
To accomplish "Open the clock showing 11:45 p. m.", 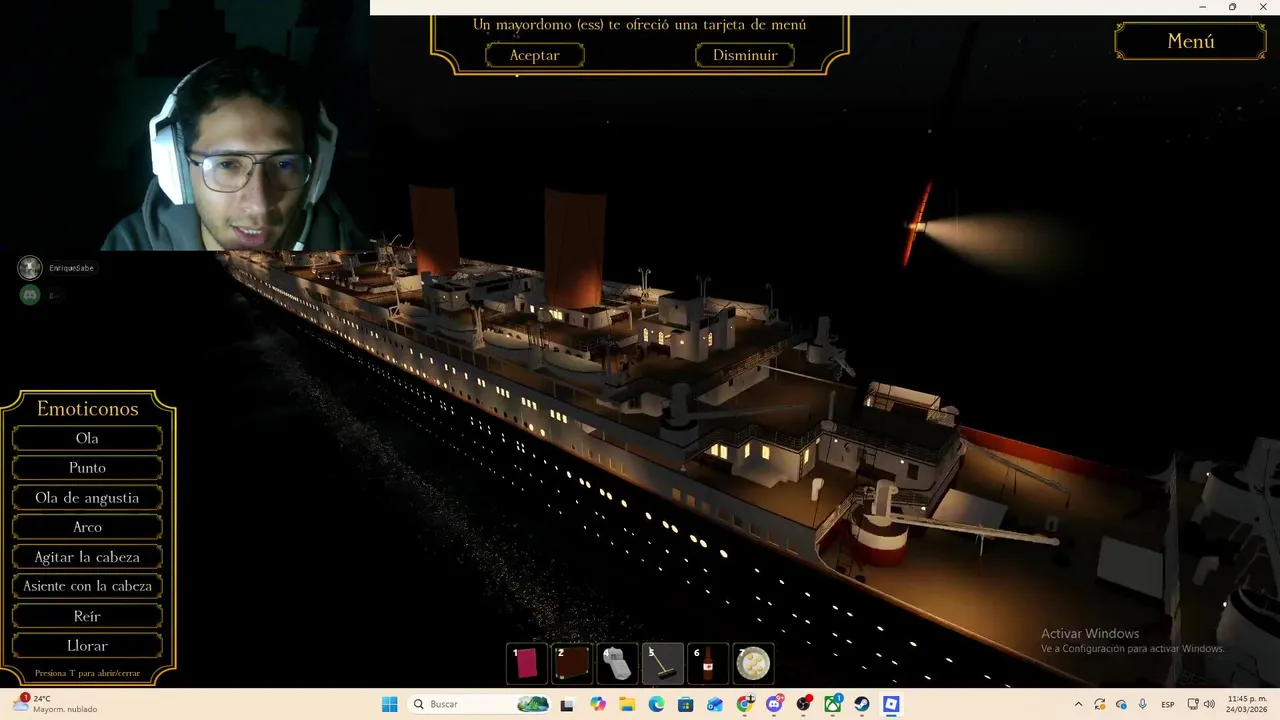I will (x=1246, y=704).
